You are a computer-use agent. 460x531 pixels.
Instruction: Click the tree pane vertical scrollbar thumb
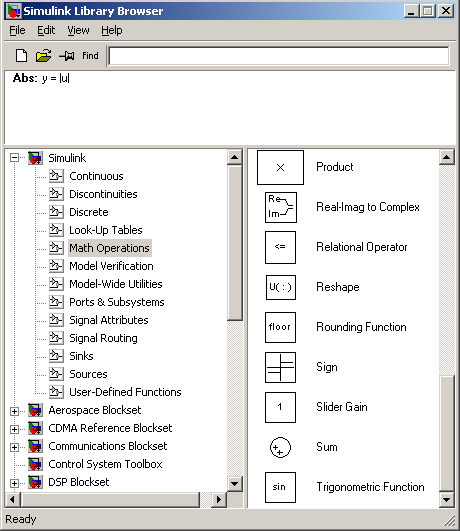235,242
